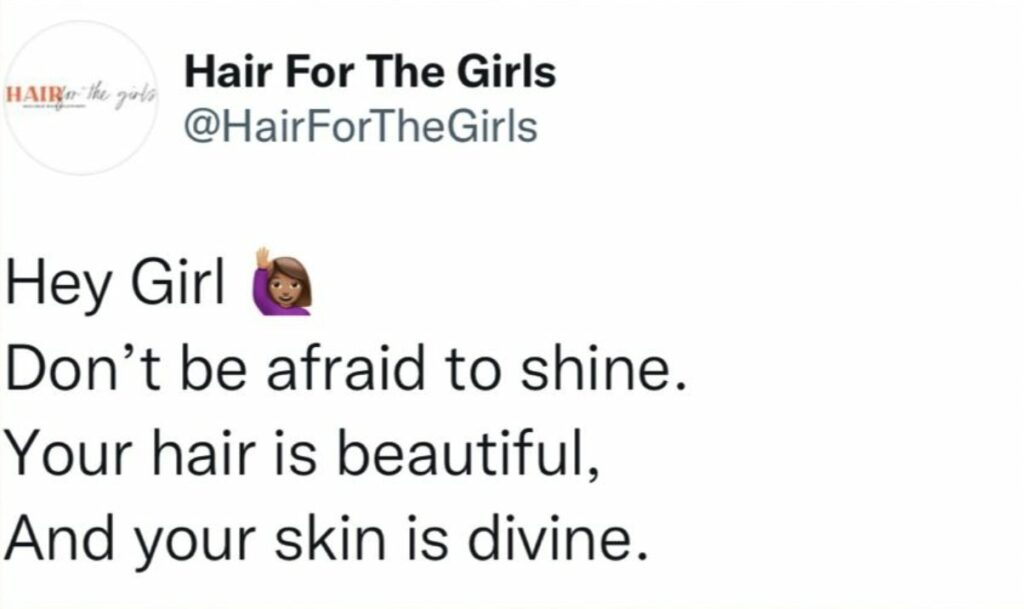The width and height of the screenshot is (1024, 609).
Task: Select the 'Hey Girl' greeting text
Action: 116,283
